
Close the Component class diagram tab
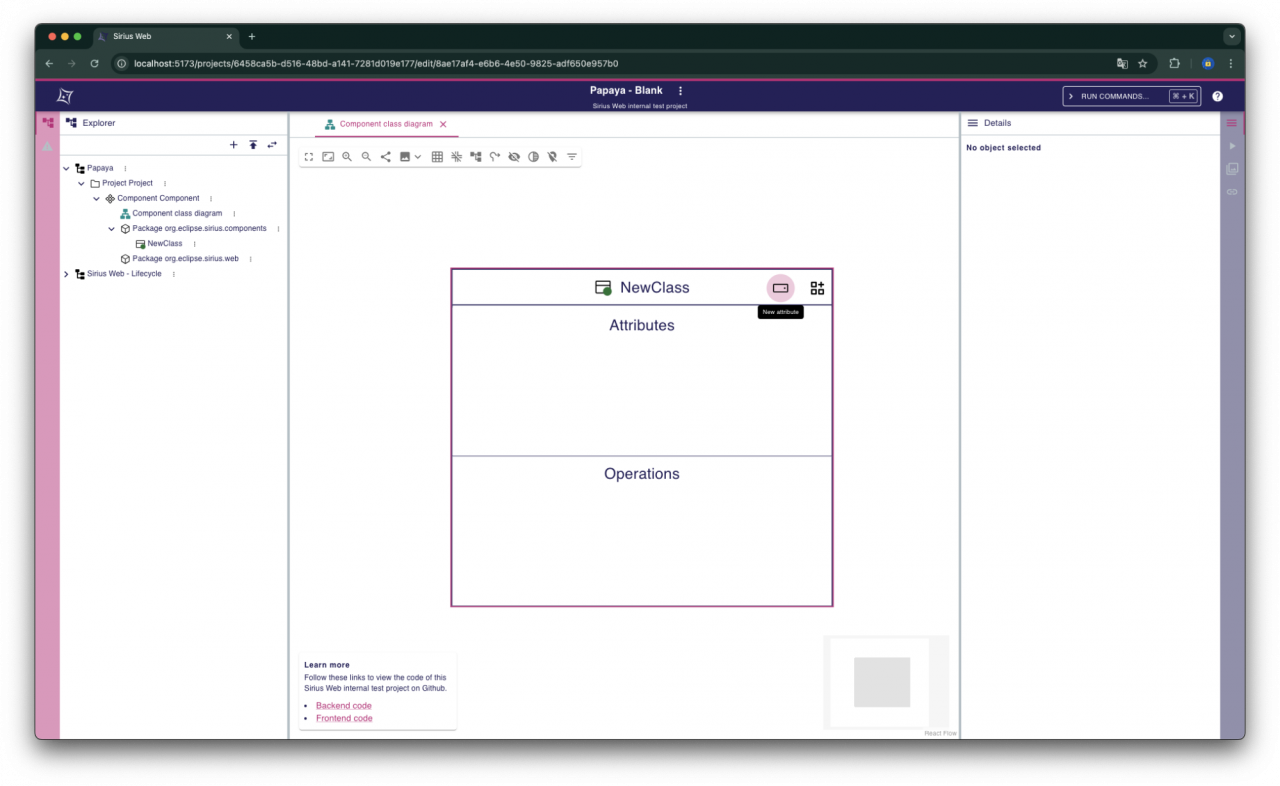[x=443, y=124]
